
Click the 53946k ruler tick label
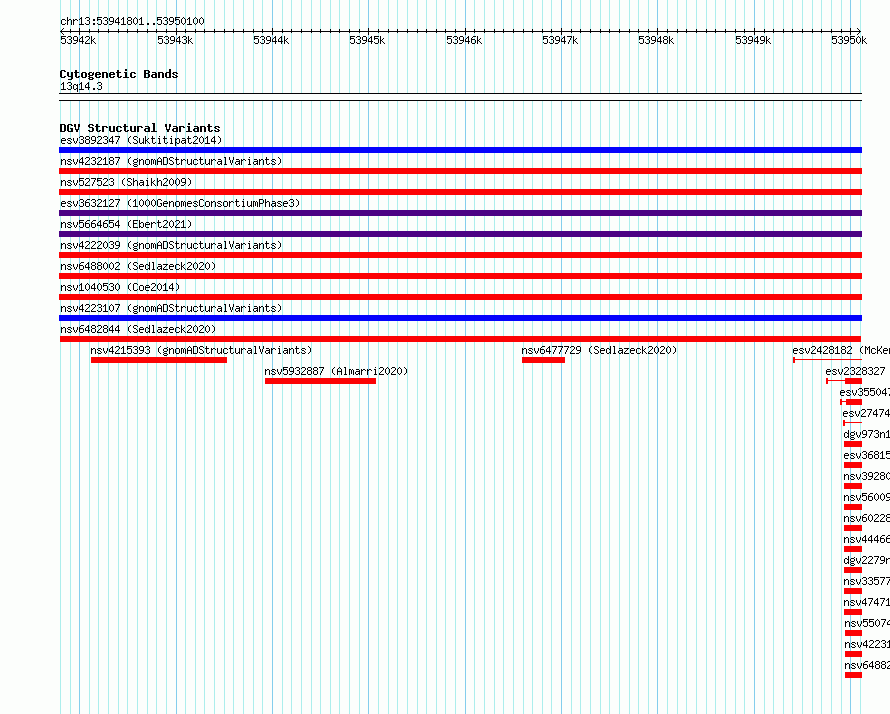[464, 40]
